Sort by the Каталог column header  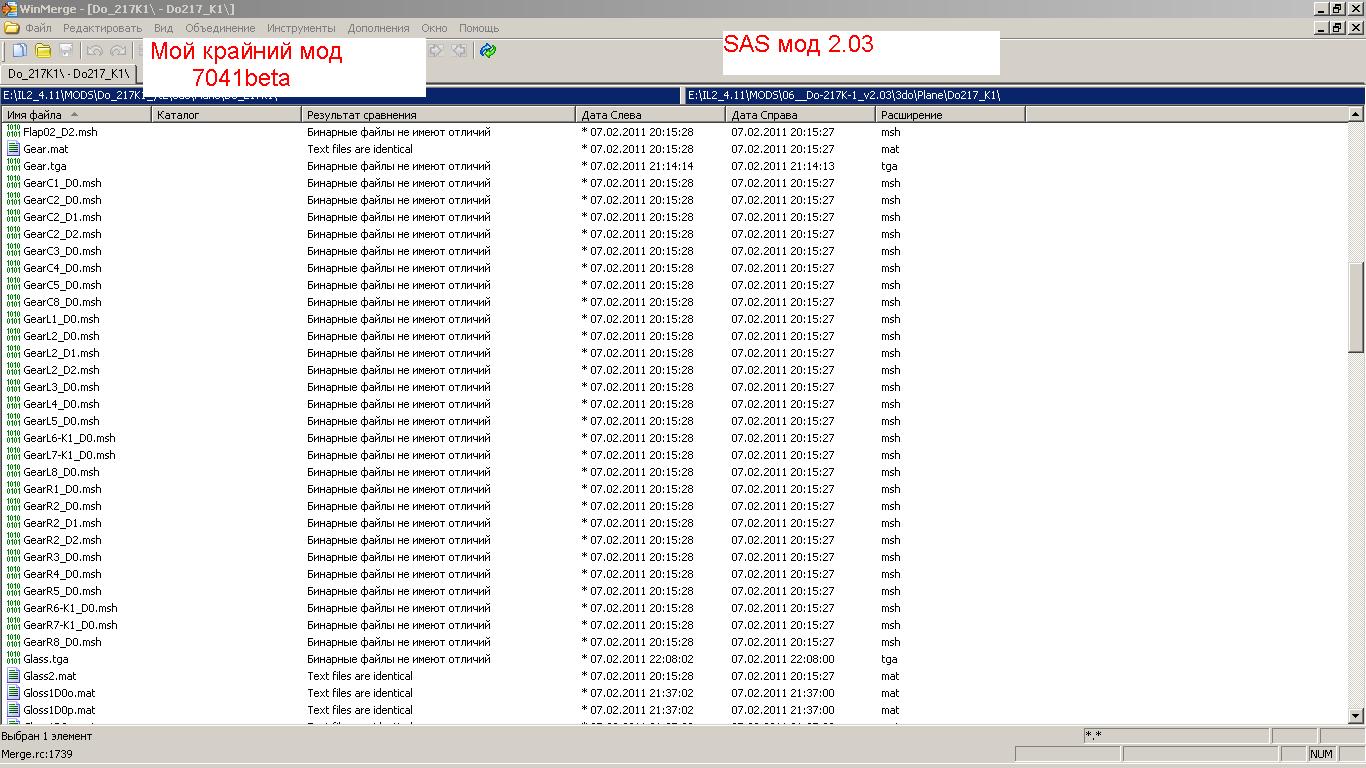click(226, 115)
